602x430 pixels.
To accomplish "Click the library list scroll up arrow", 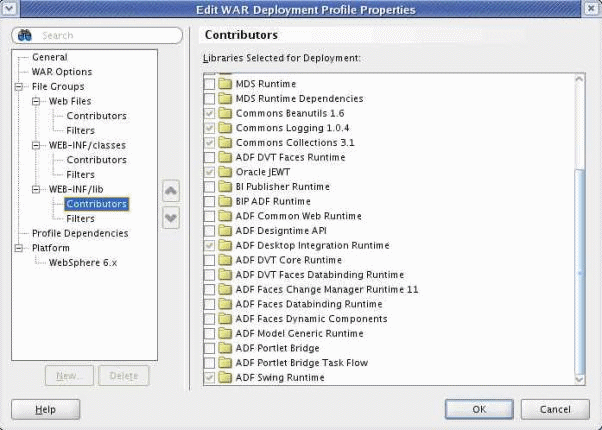I will pyautogui.click(x=579, y=79).
